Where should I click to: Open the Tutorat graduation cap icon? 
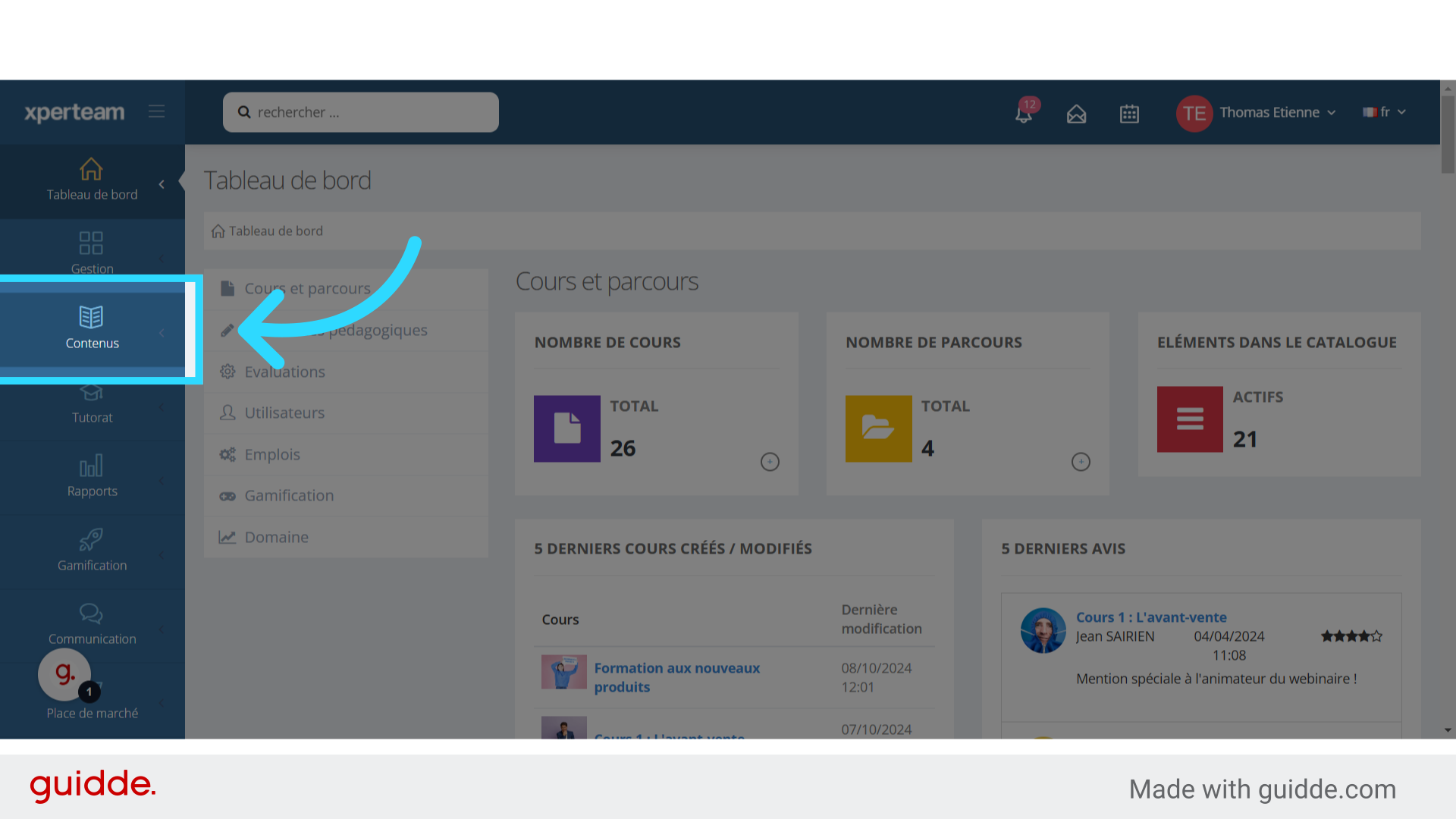pyautogui.click(x=91, y=393)
